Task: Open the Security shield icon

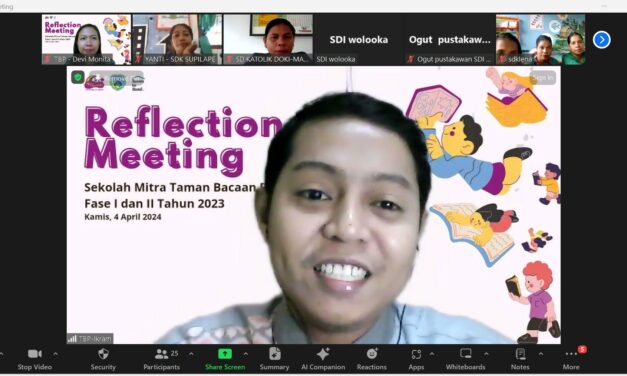Action: click(x=103, y=354)
